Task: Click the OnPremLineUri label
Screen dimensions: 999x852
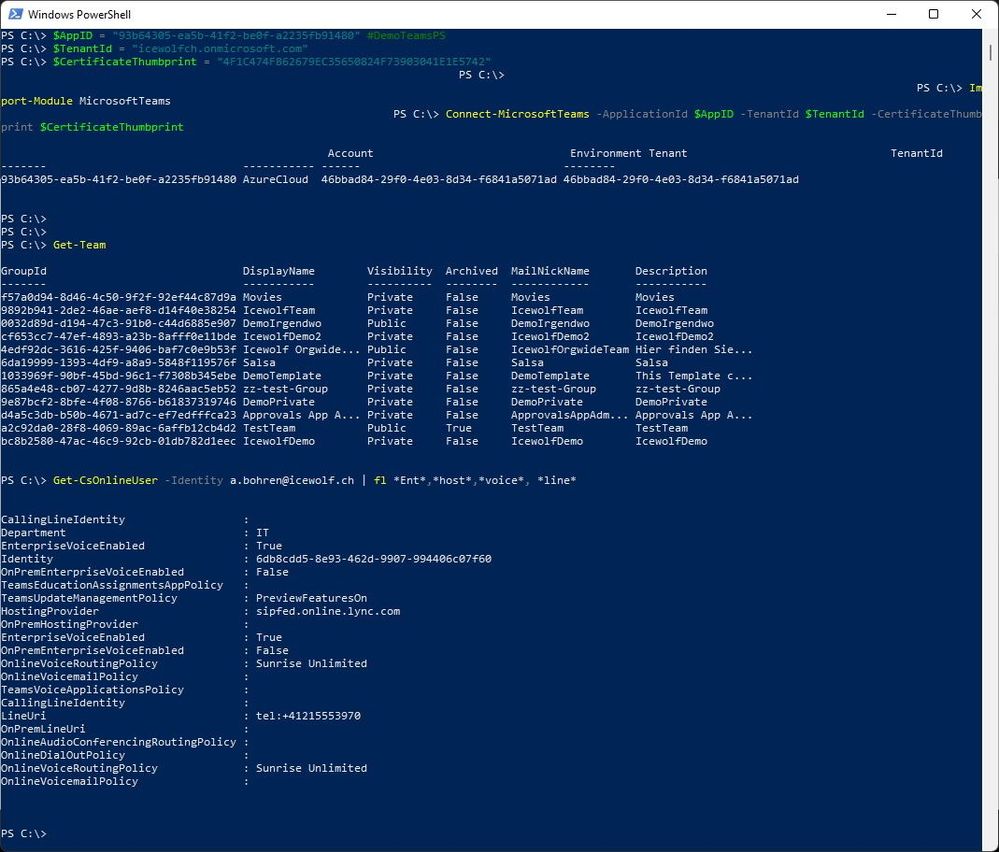Action: [43, 729]
